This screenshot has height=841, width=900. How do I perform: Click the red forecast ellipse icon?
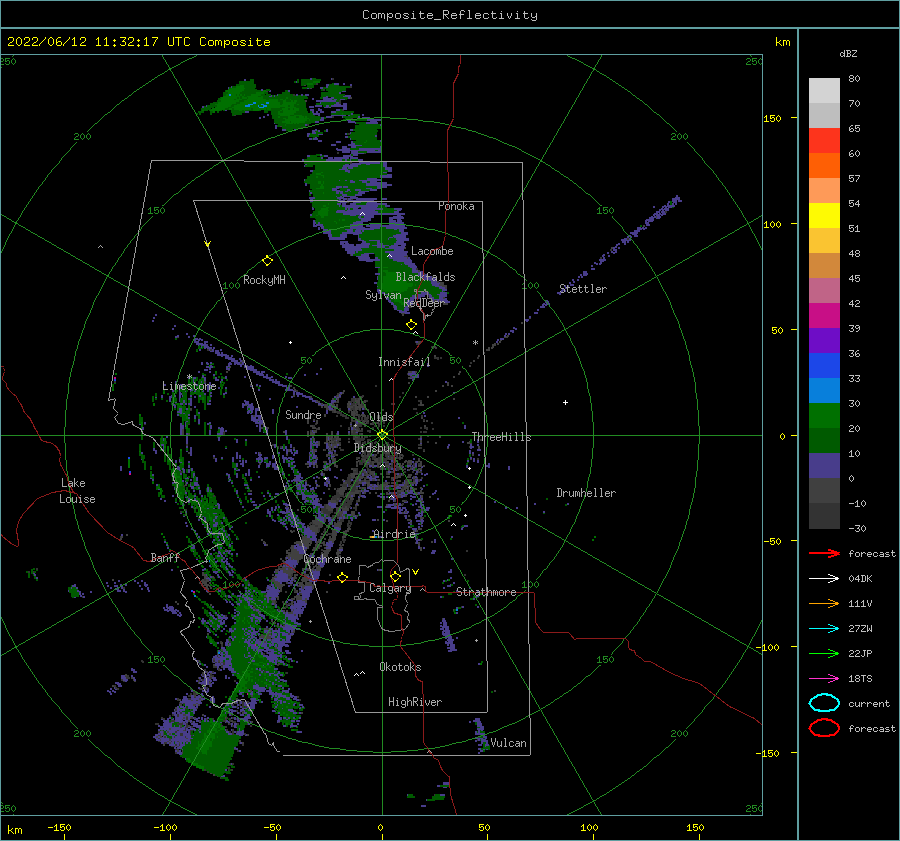[x=824, y=728]
